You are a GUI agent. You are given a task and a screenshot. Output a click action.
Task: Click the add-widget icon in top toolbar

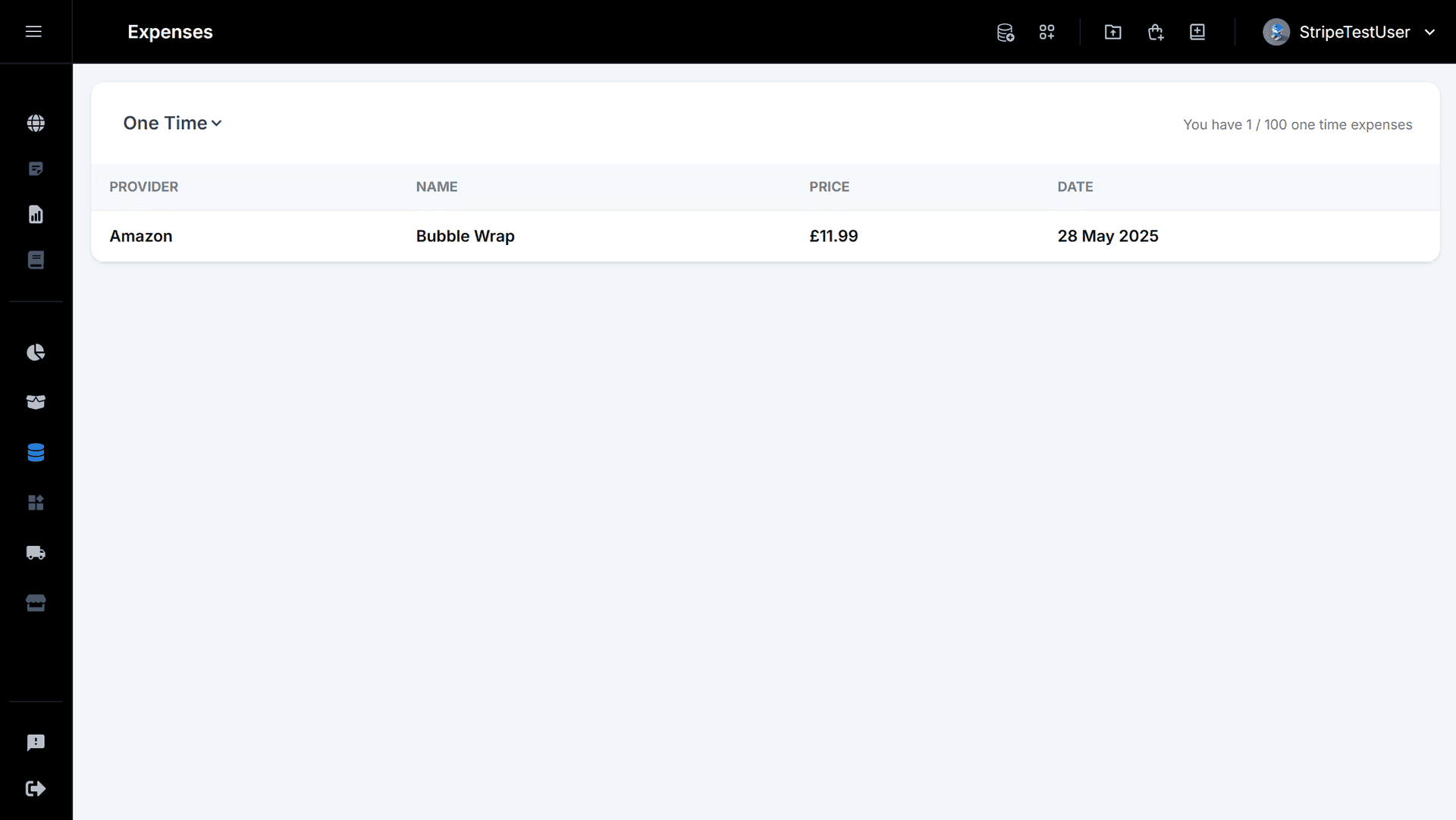(x=1047, y=32)
